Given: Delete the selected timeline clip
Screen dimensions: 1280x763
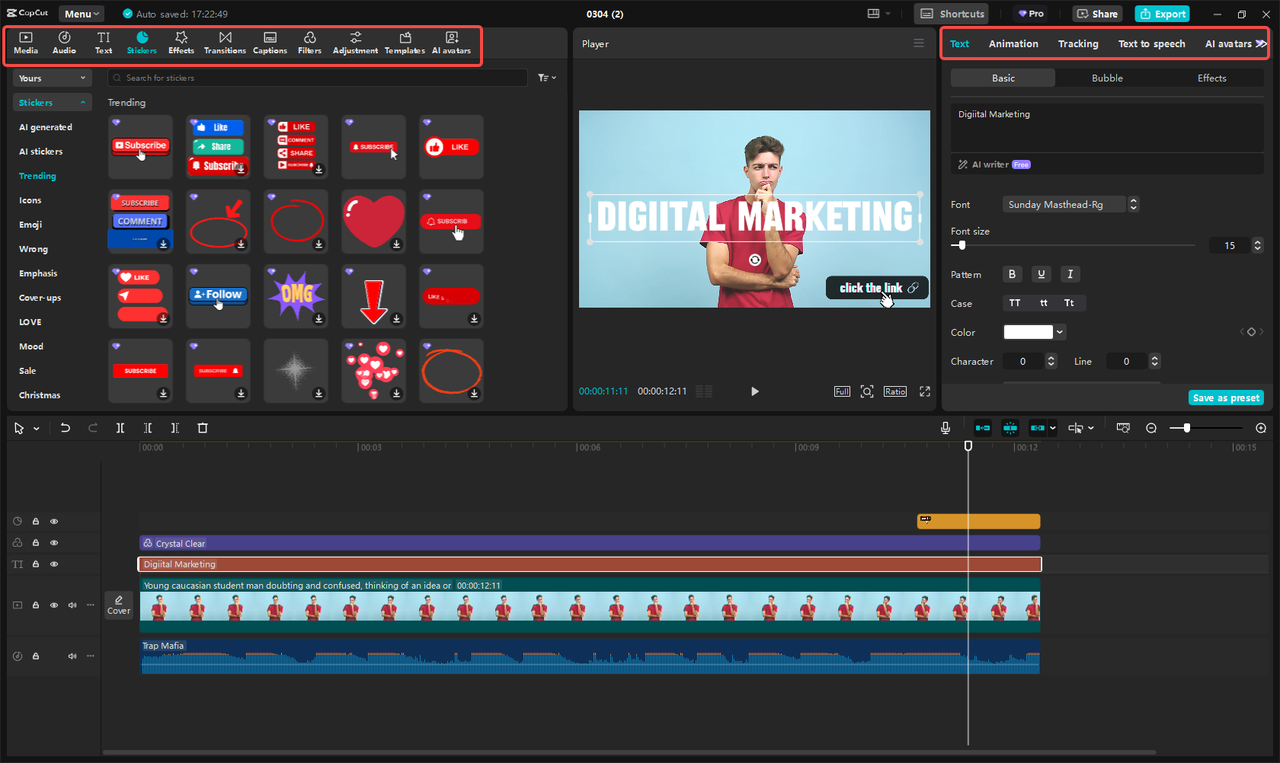Looking at the screenshot, I should pos(202,428).
